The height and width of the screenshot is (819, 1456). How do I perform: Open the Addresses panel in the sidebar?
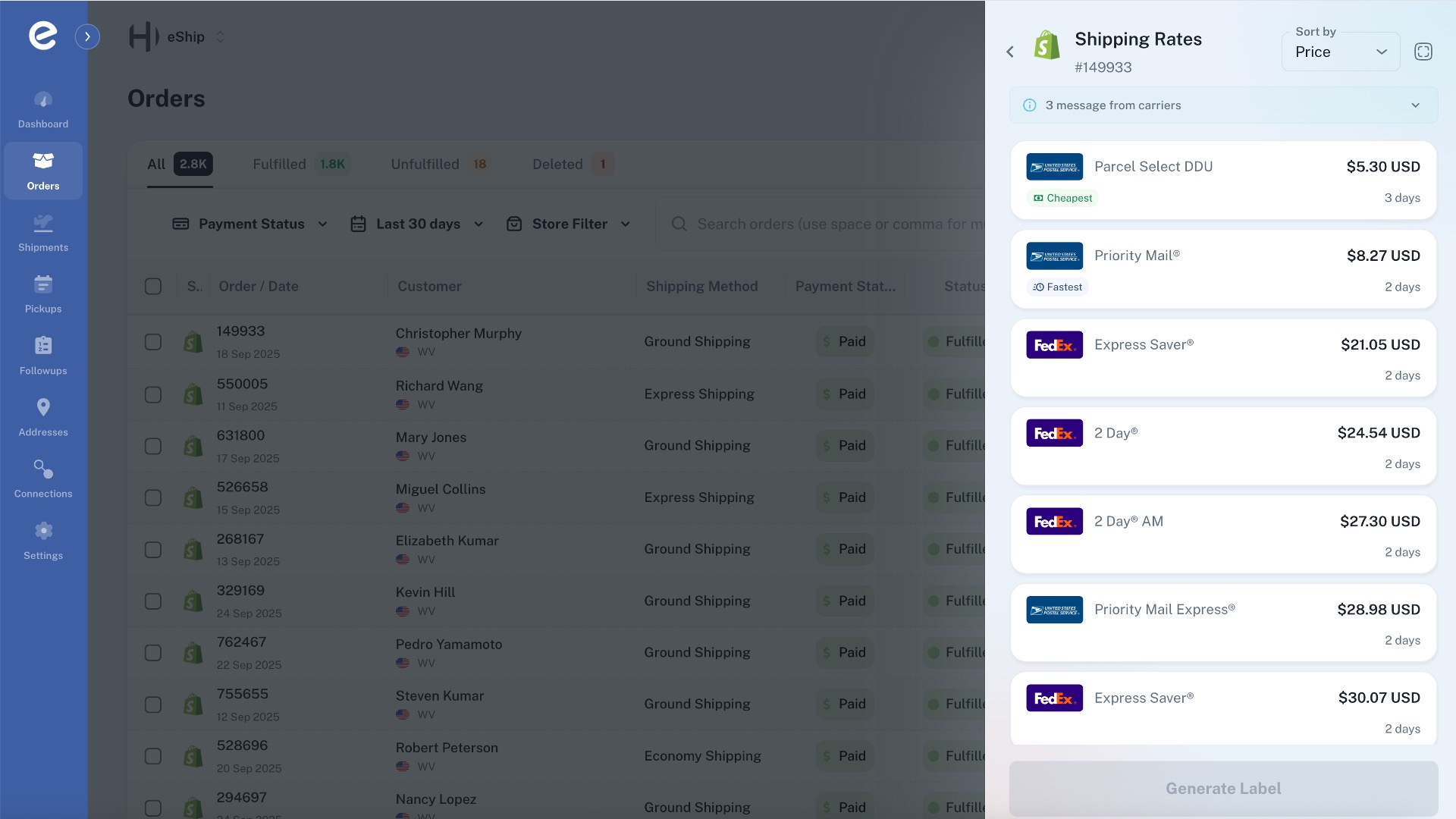(42, 416)
